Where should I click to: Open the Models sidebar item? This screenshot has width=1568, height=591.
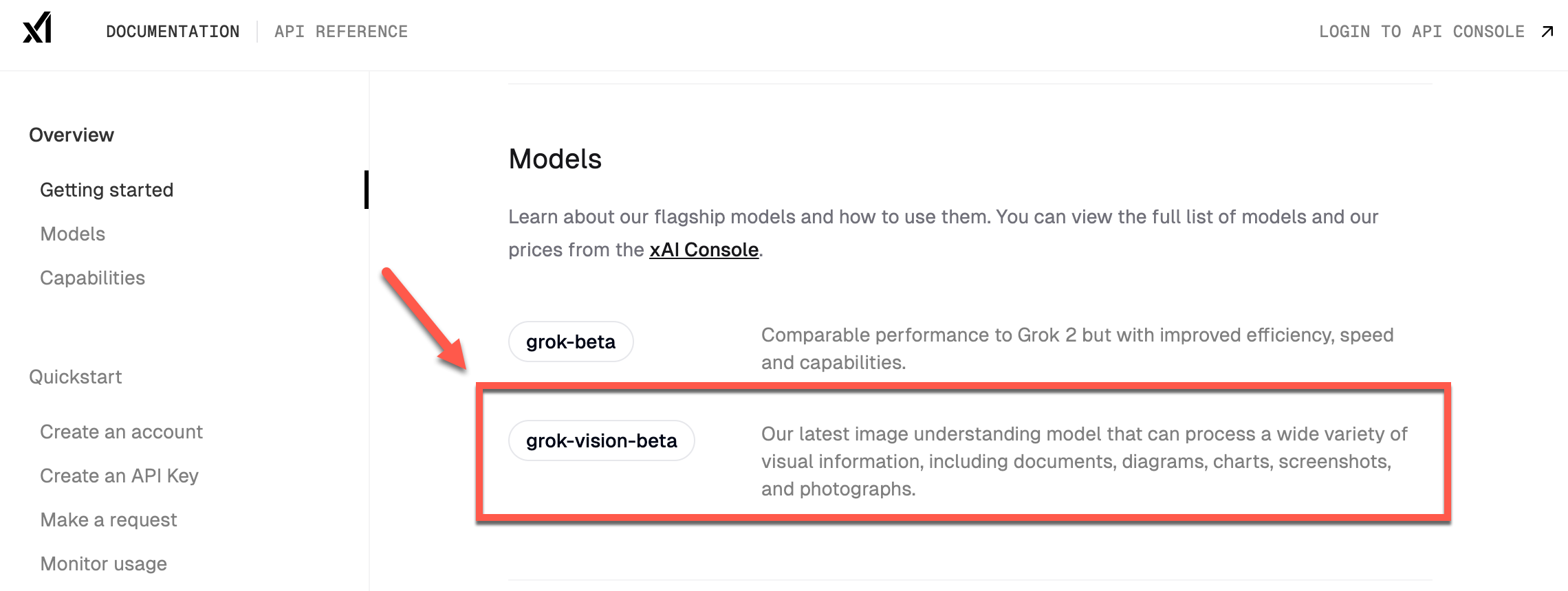[x=73, y=234]
